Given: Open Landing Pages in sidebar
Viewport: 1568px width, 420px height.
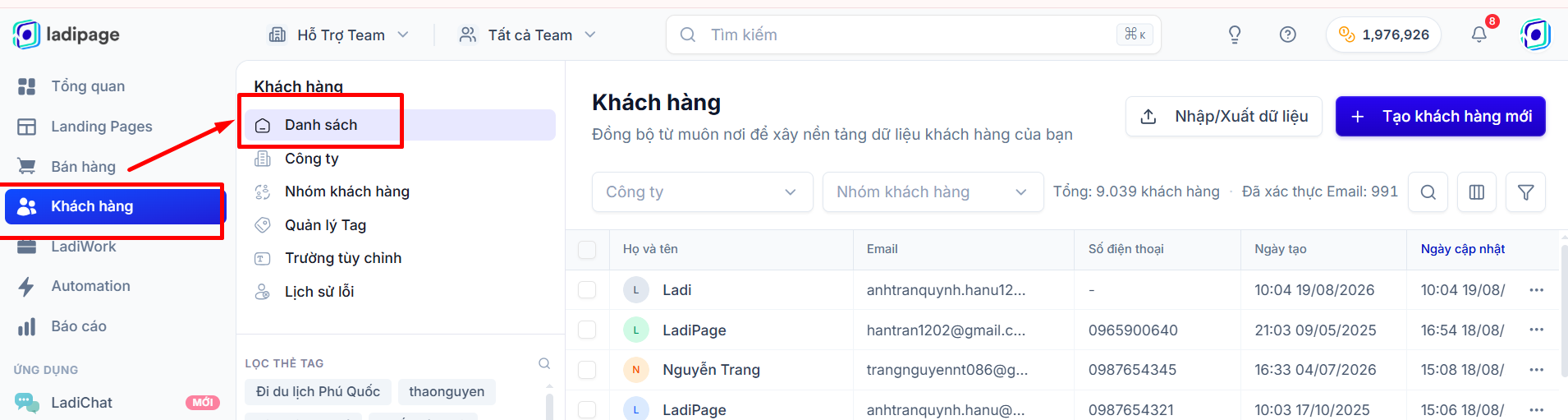Looking at the screenshot, I should (x=102, y=127).
